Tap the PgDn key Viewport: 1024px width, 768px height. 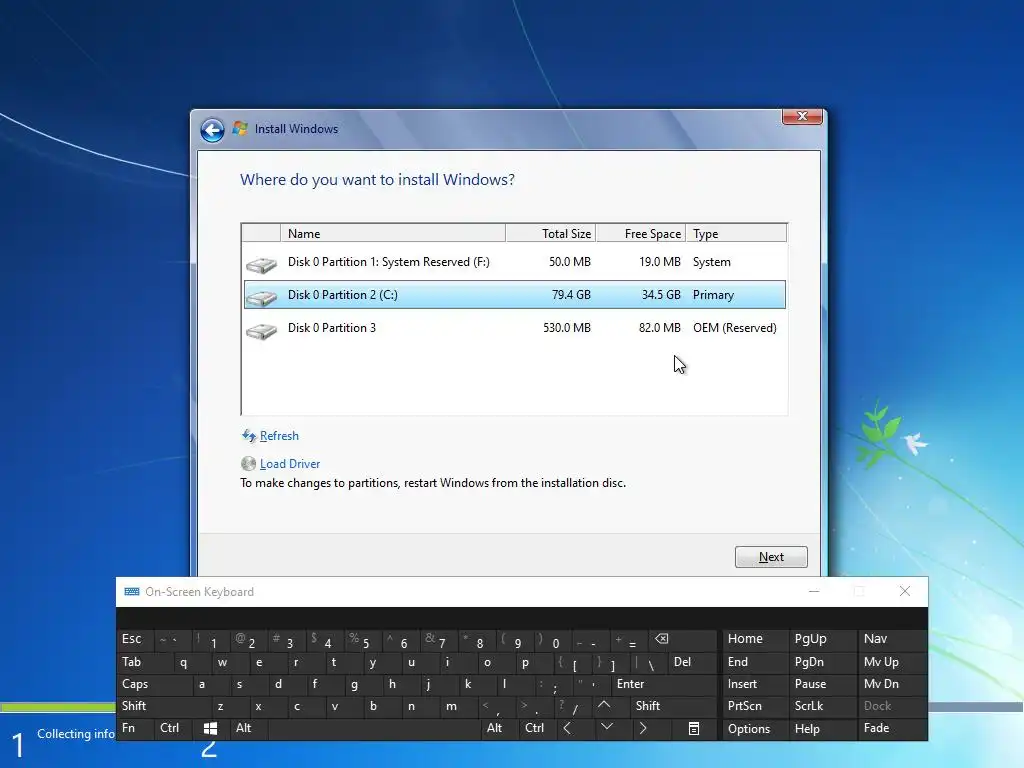coord(822,662)
